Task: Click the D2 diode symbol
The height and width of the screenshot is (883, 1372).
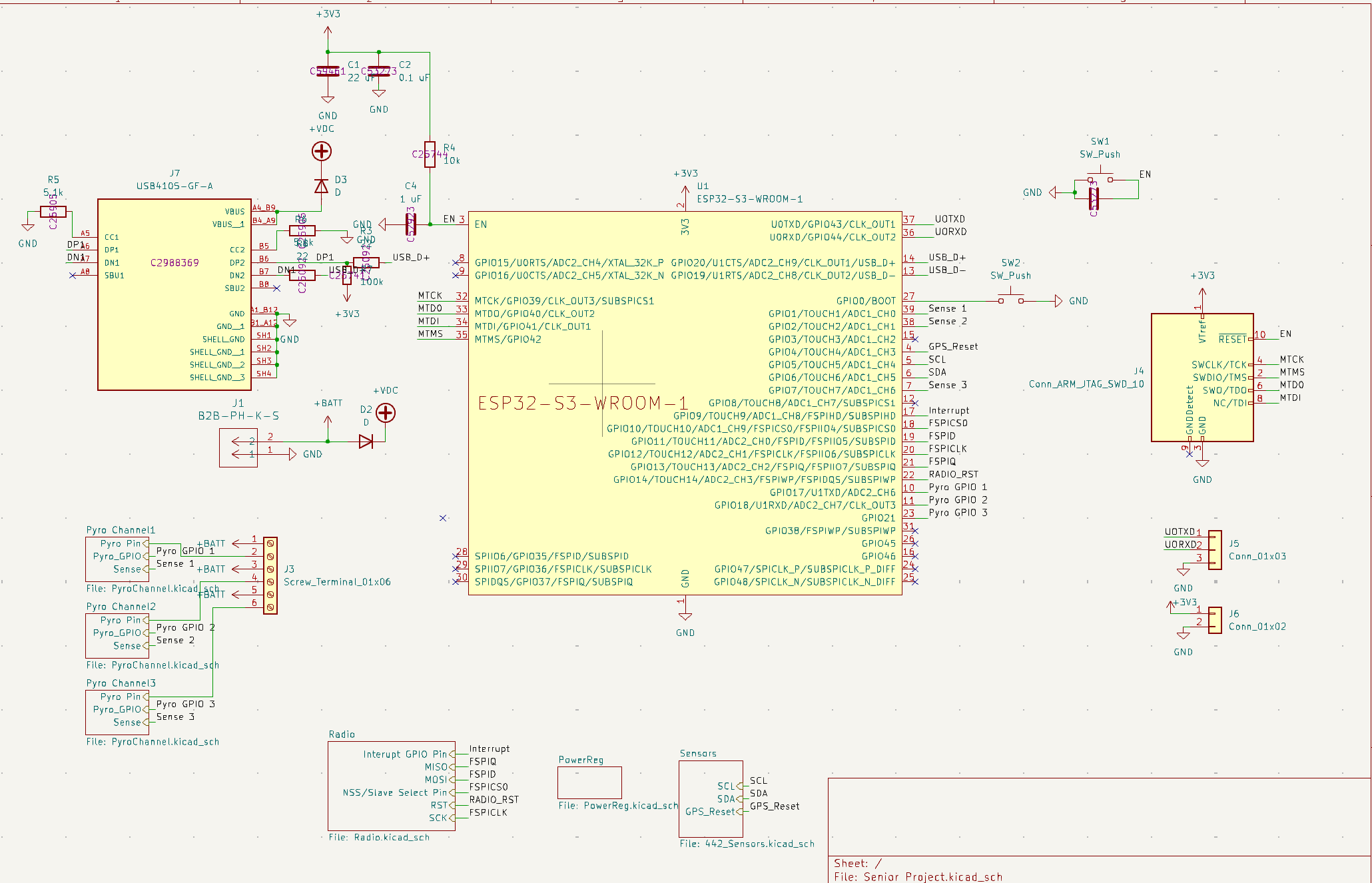Action: pyautogui.click(x=366, y=441)
